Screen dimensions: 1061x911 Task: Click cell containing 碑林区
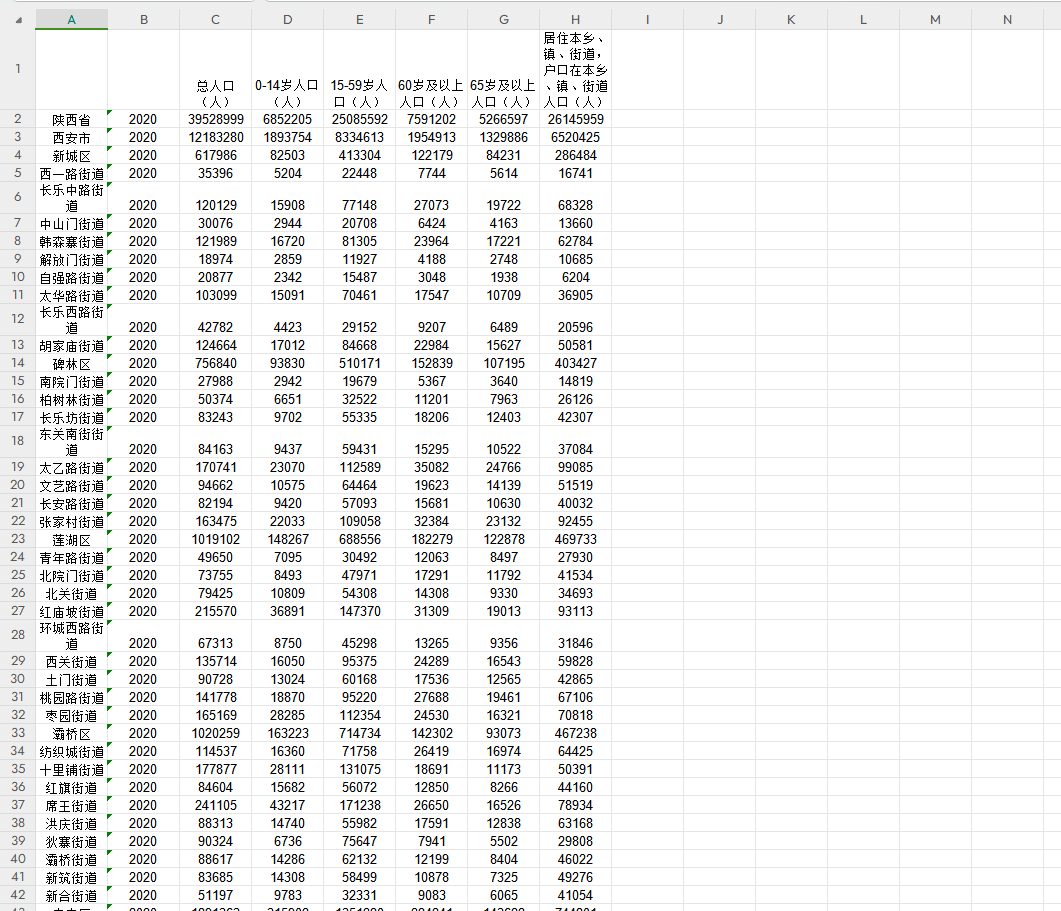(x=72, y=363)
